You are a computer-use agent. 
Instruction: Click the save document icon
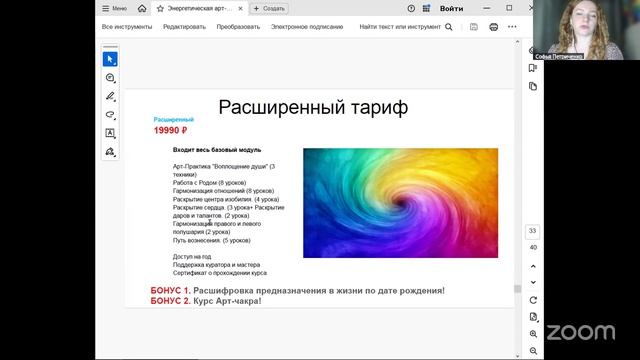[473, 27]
